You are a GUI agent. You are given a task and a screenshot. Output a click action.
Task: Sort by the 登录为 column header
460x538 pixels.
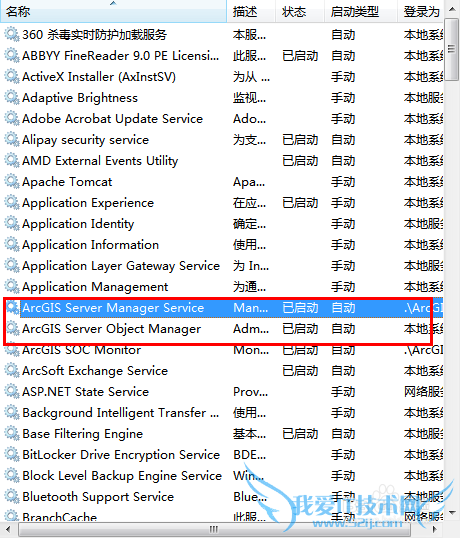[421, 11]
